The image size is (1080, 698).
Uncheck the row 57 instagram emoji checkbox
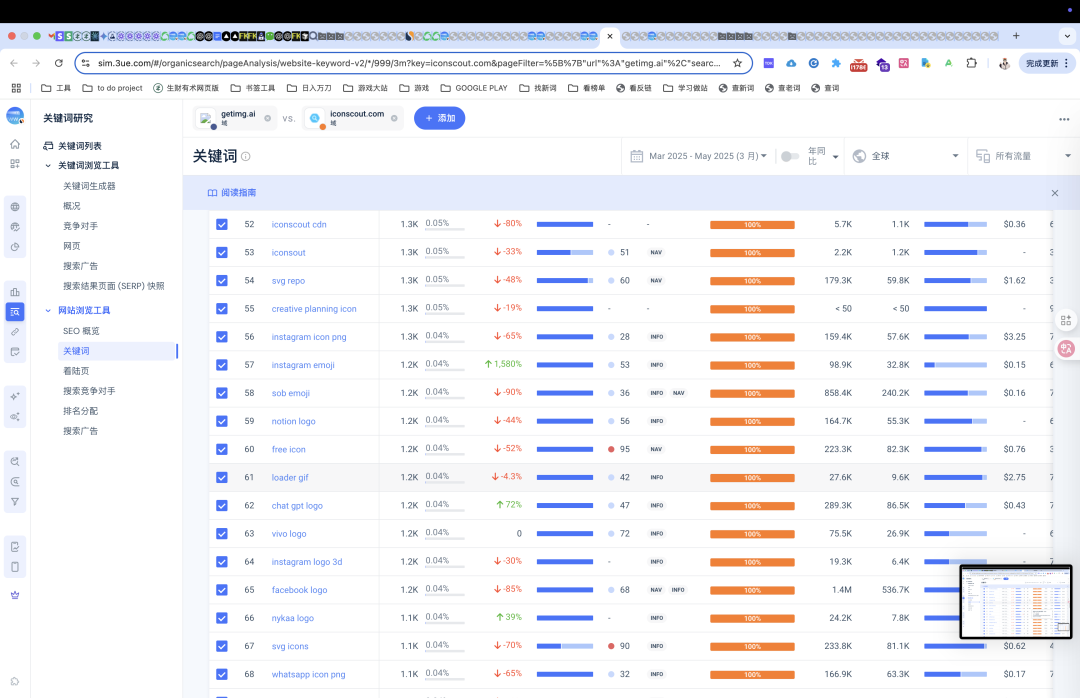pyautogui.click(x=222, y=365)
